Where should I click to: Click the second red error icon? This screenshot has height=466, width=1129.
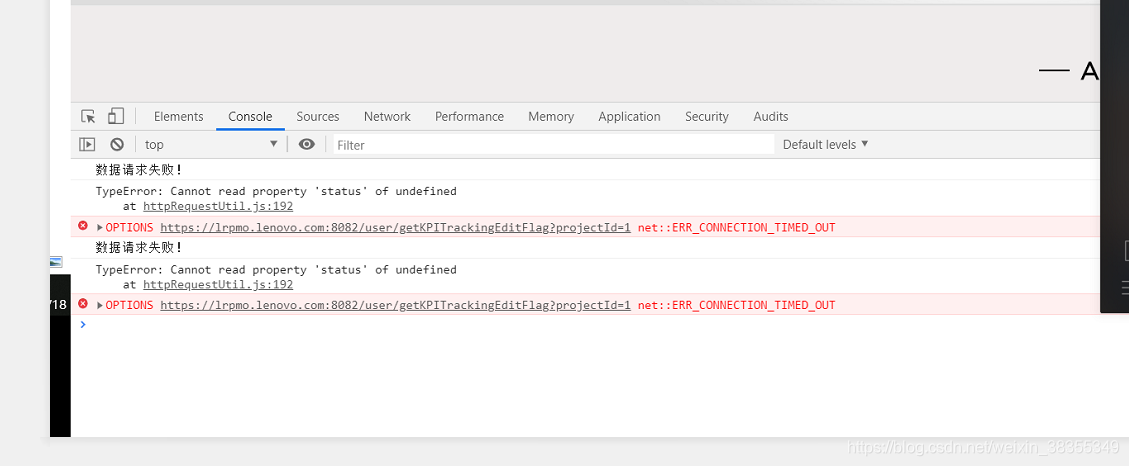click(83, 304)
